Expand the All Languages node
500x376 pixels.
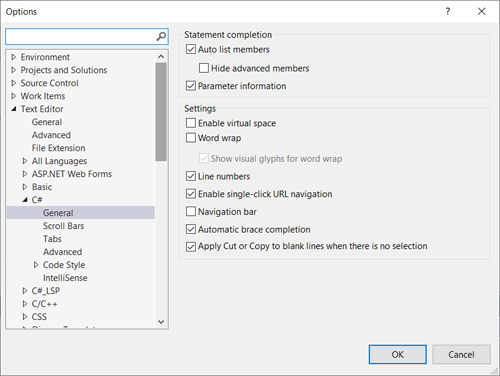tap(25, 161)
